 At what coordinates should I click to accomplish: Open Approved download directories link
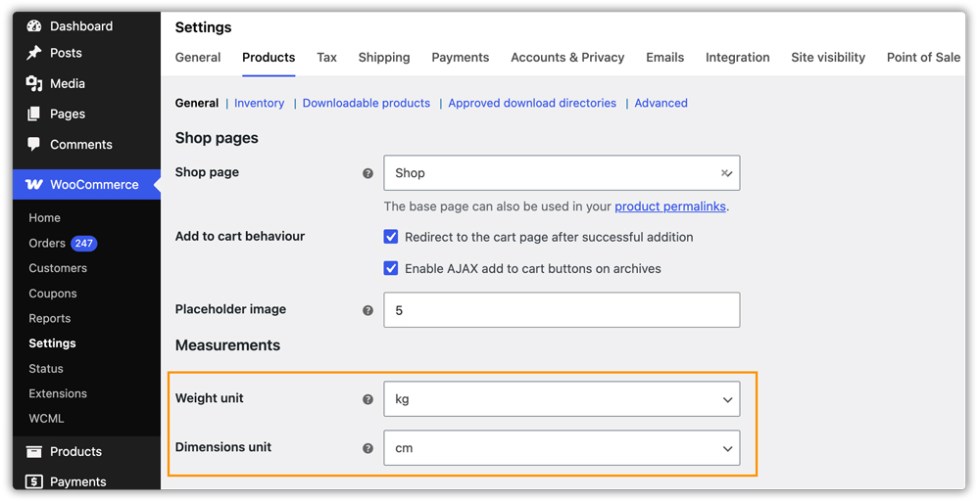tap(532, 103)
